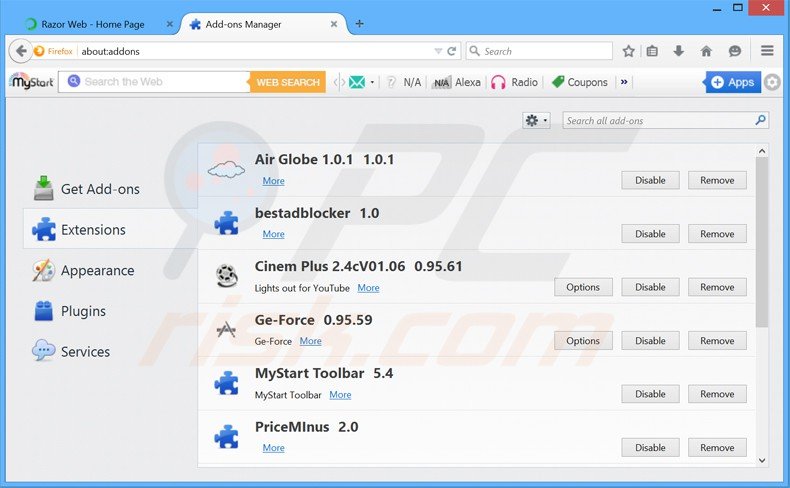Disable the Cinem Plus extension
This screenshot has width=790, height=488.
(x=650, y=287)
